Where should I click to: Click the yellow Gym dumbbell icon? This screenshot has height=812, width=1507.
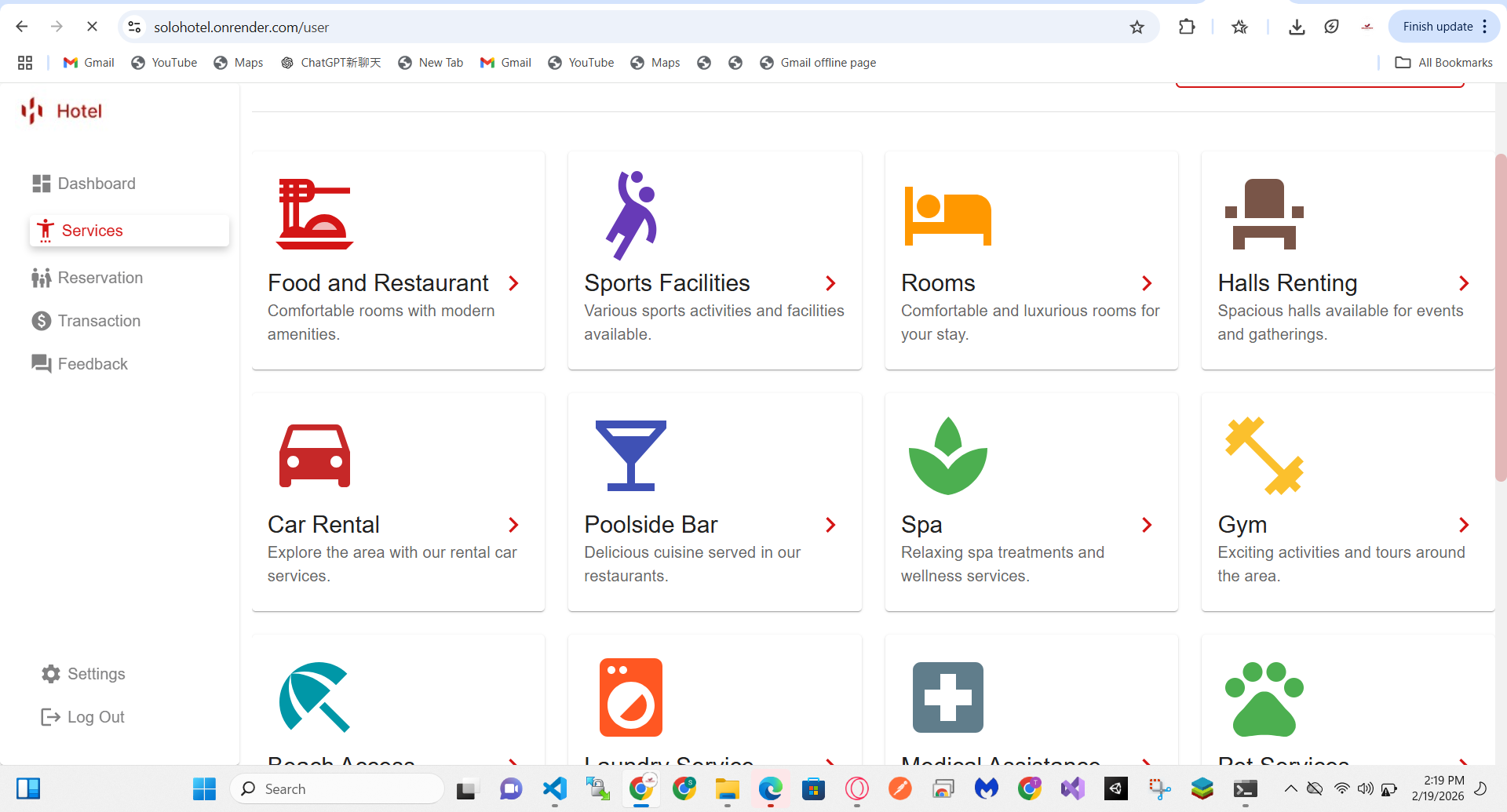click(x=1264, y=456)
